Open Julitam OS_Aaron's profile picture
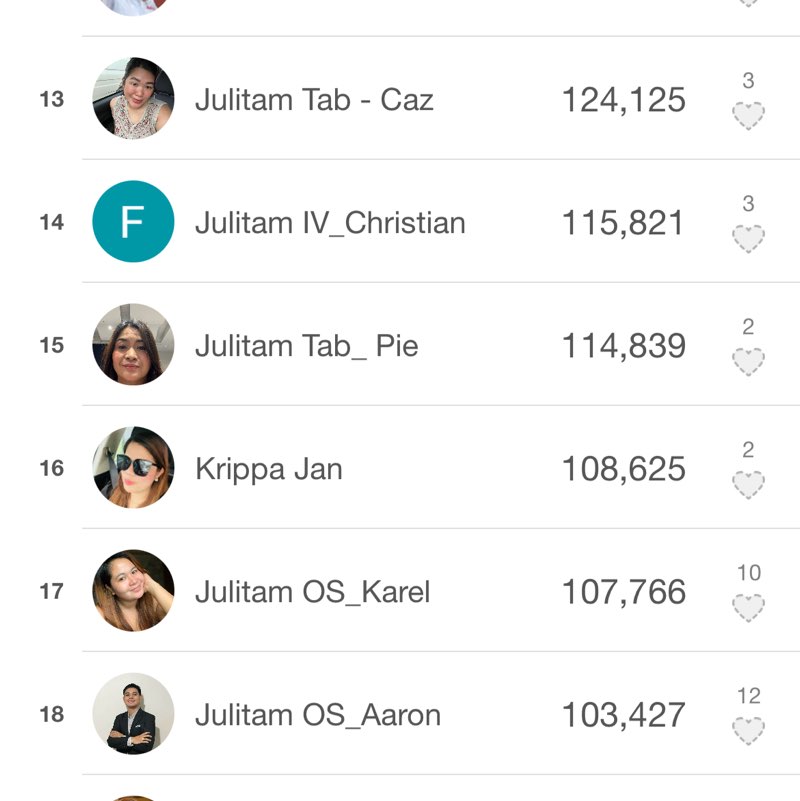 [x=133, y=714]
